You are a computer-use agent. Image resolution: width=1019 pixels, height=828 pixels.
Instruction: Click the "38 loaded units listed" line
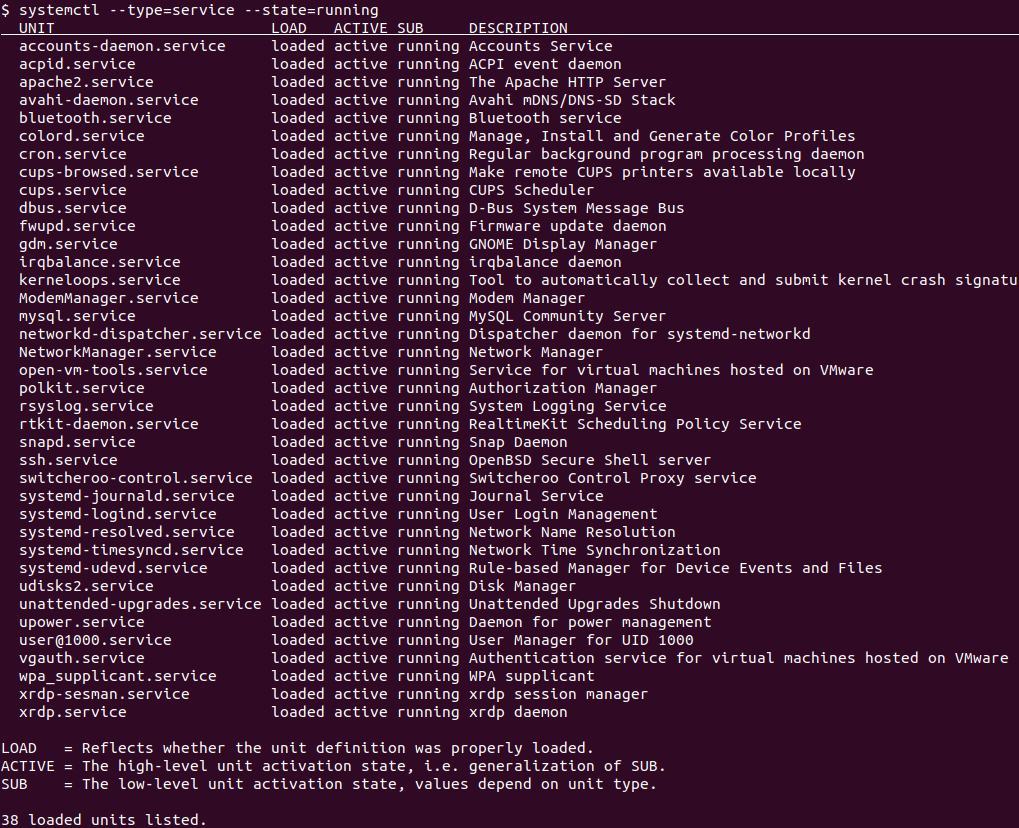point(104,820)
